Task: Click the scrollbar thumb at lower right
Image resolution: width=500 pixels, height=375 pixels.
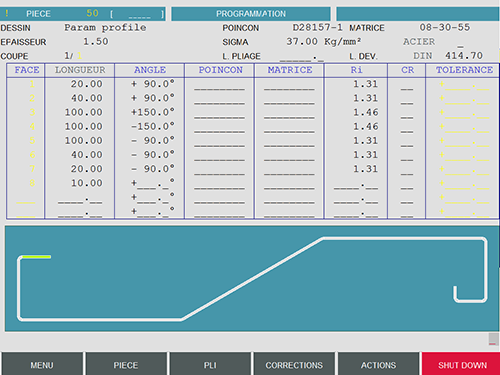Action: (x=494, y=338)
